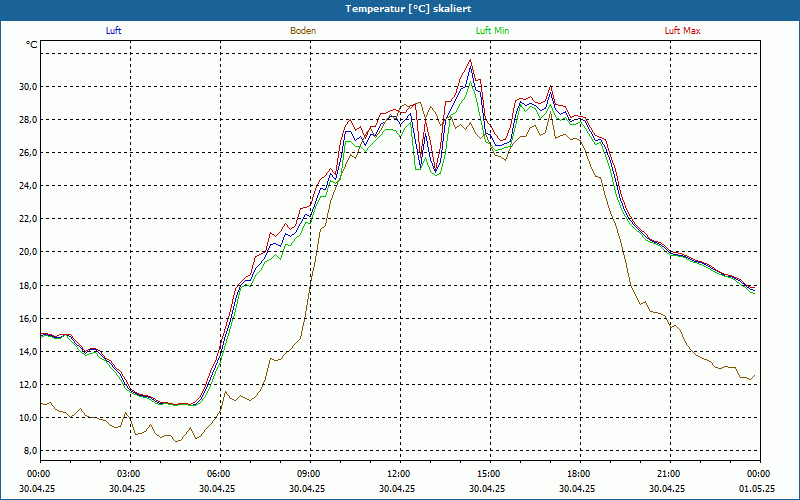Click the 14,0 y-axis value
The height and width of the screenshot is (500, 800).
point(29,352)
